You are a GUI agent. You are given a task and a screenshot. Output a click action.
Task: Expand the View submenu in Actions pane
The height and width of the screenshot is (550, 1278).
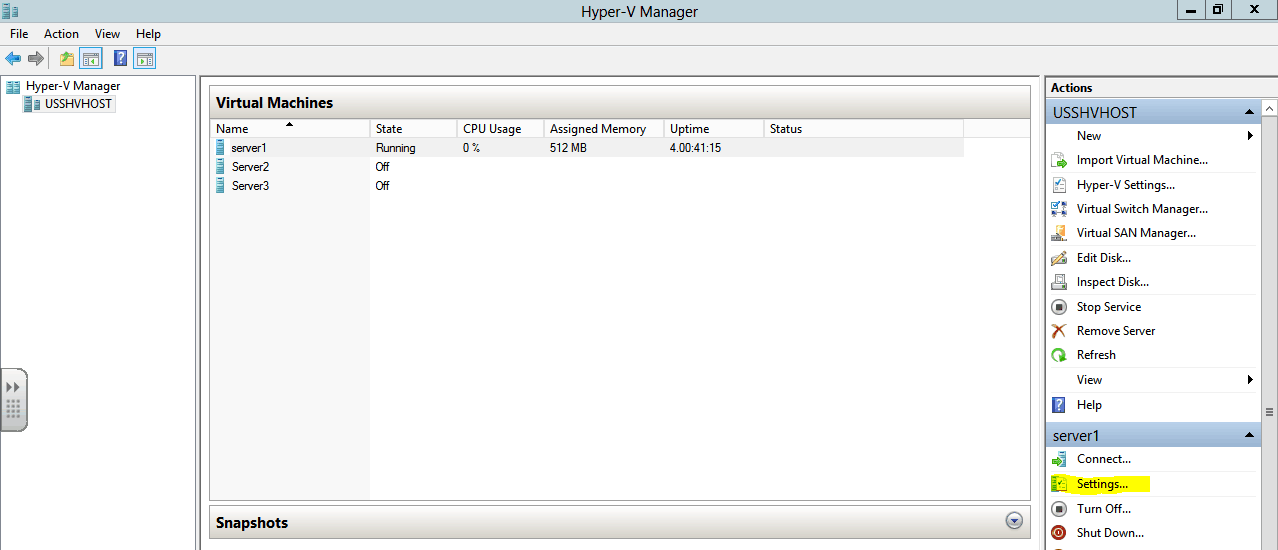pos(1250,380)
